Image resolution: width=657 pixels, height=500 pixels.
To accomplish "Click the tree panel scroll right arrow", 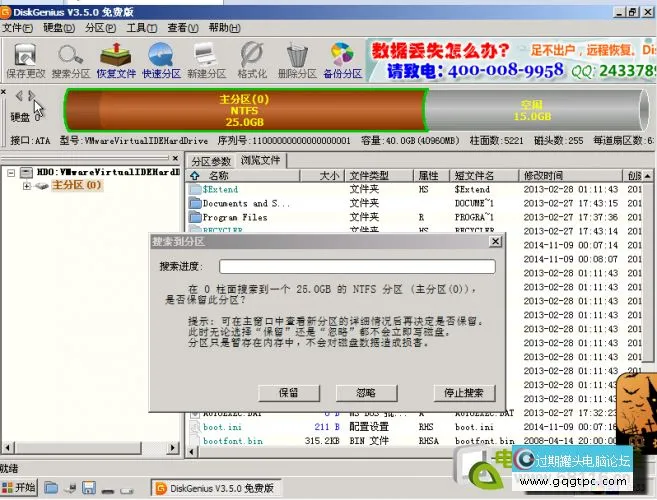I will point(173,448).
